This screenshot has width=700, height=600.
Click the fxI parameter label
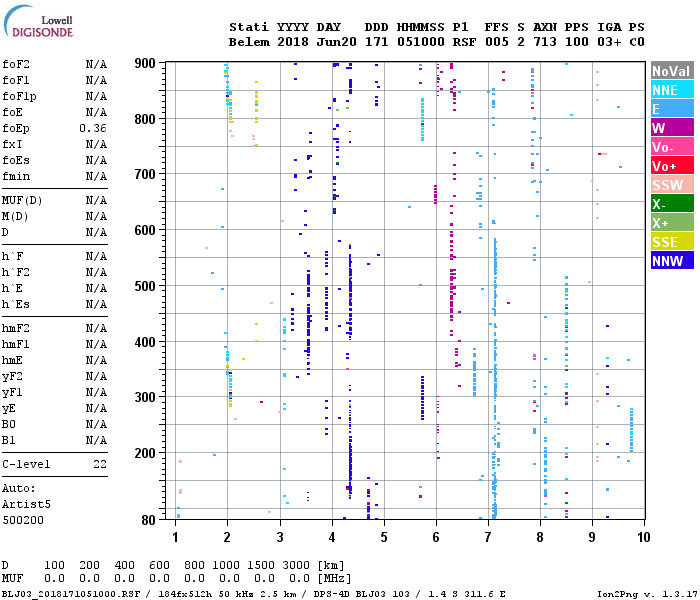coord(12,145)
